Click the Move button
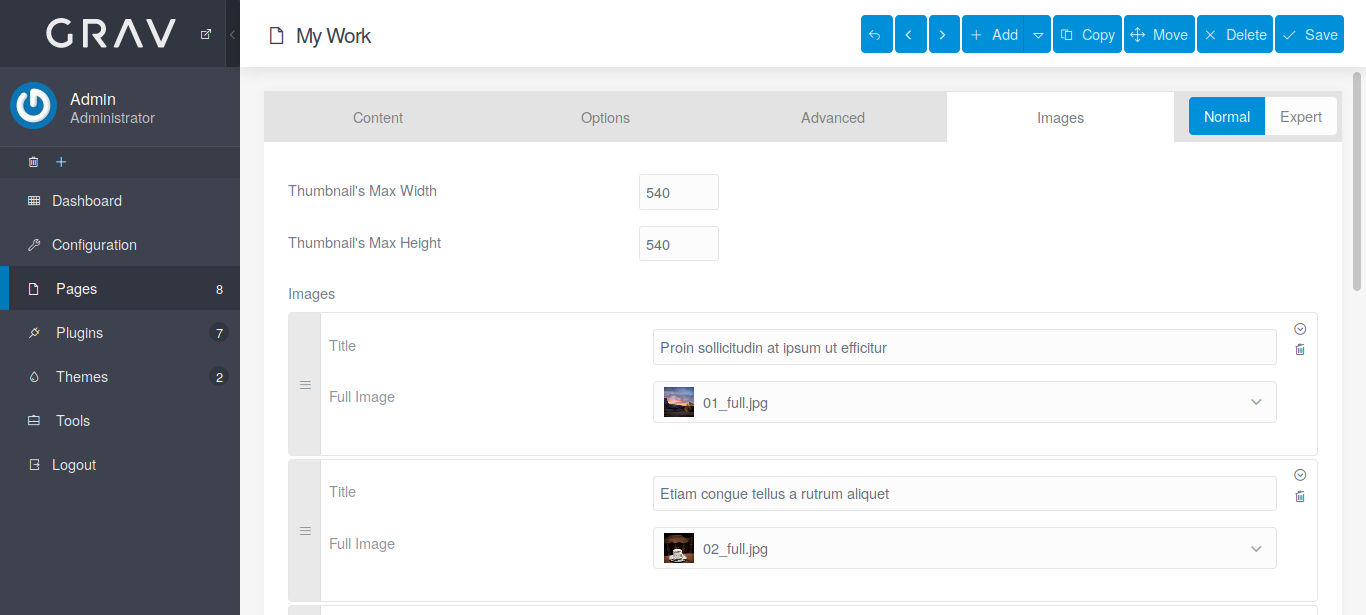This screenshot has width=1366, height=615. (1159, 35)
